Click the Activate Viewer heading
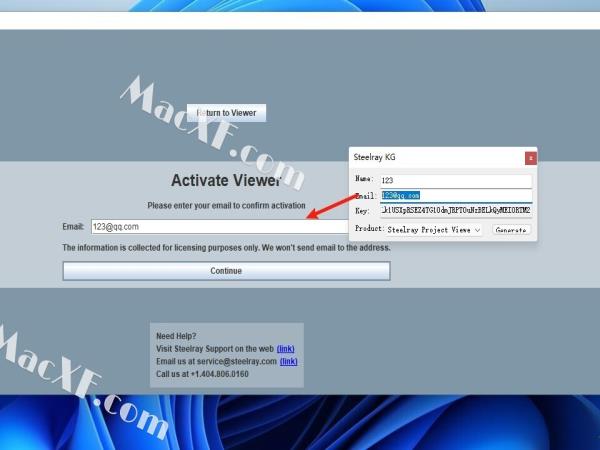Screen dimensions: 600x450 click(226, 180)
